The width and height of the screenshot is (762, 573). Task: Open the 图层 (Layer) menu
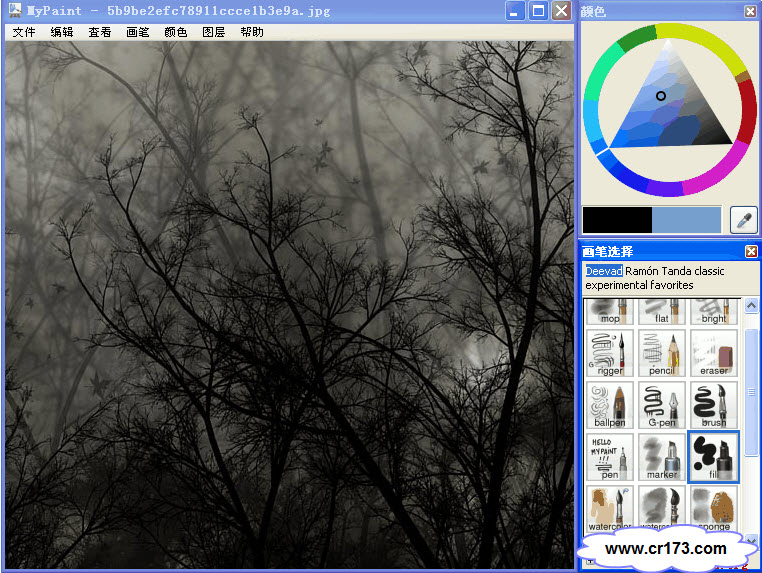(214, 32)
